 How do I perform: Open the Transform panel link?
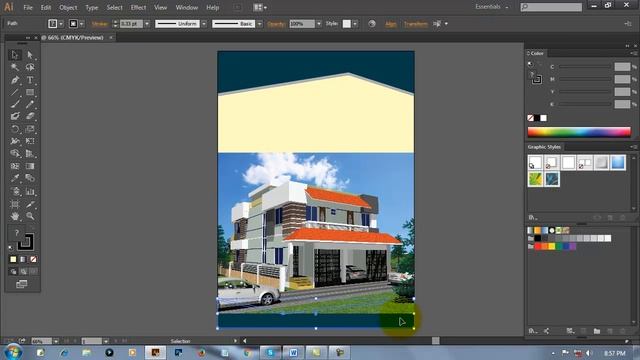click(416, 24)
